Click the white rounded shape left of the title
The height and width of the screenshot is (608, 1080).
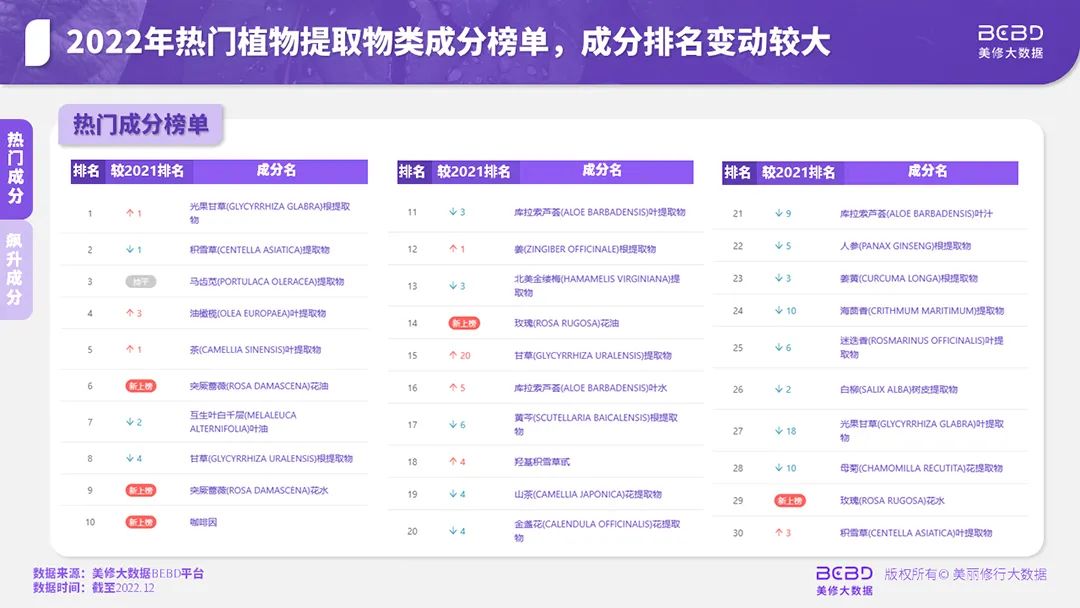tap(38, 42)
